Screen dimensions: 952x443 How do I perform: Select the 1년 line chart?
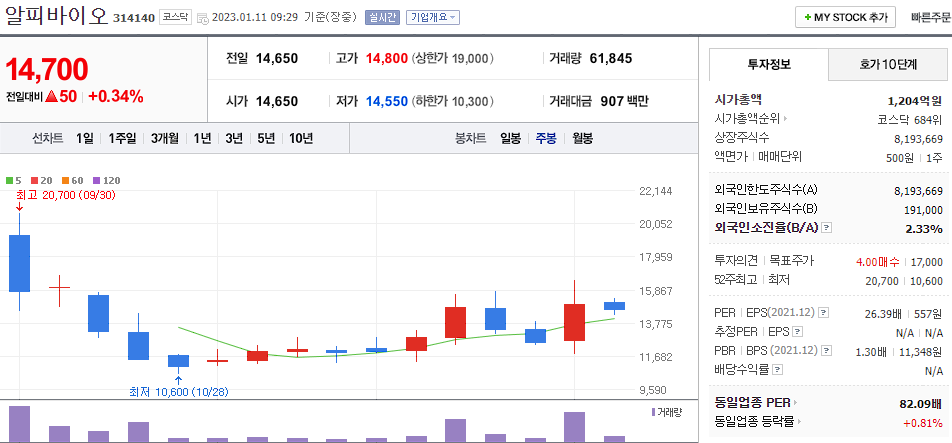202,138
